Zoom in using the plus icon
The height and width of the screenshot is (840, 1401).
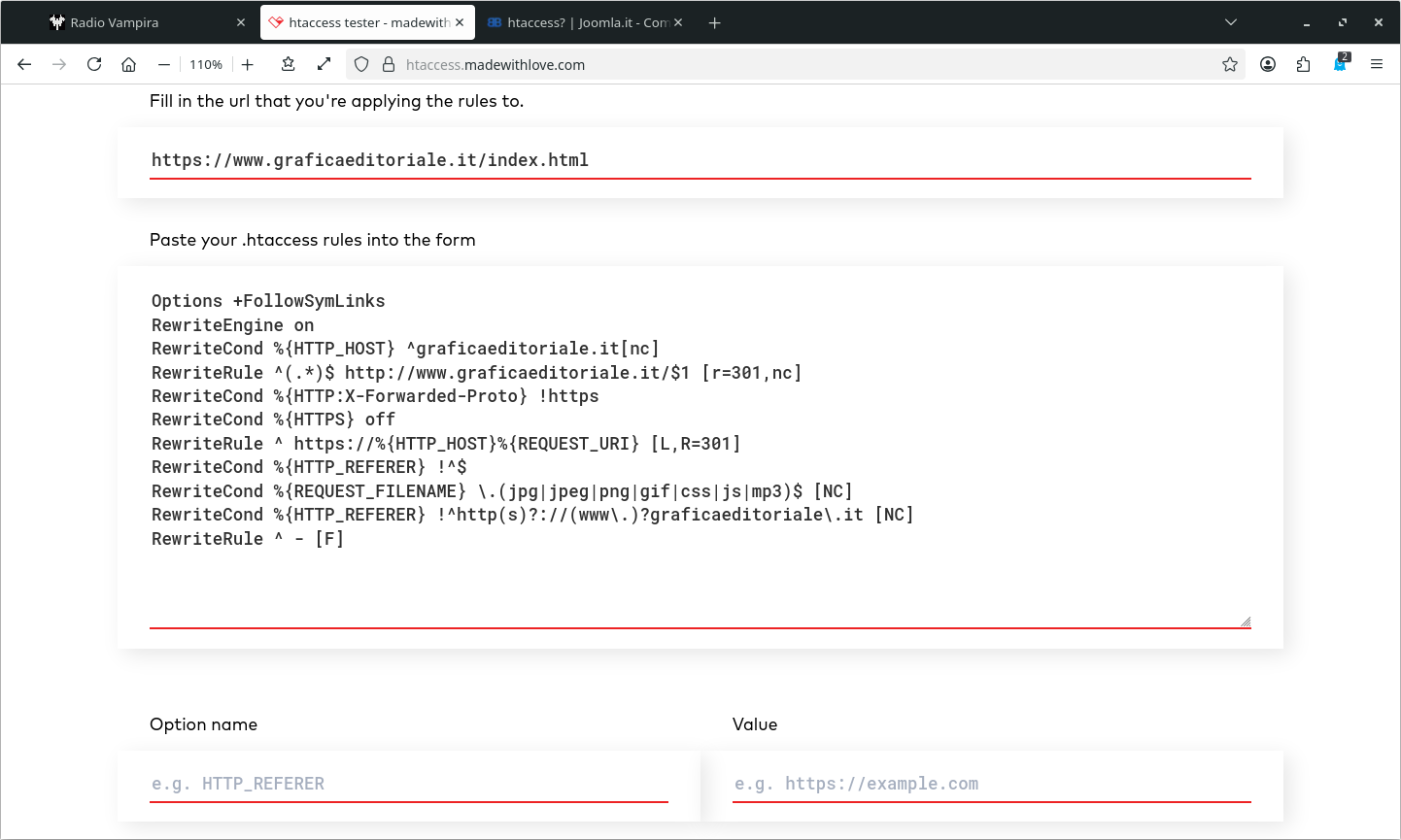pyautogui.click(x=248, y=64)
